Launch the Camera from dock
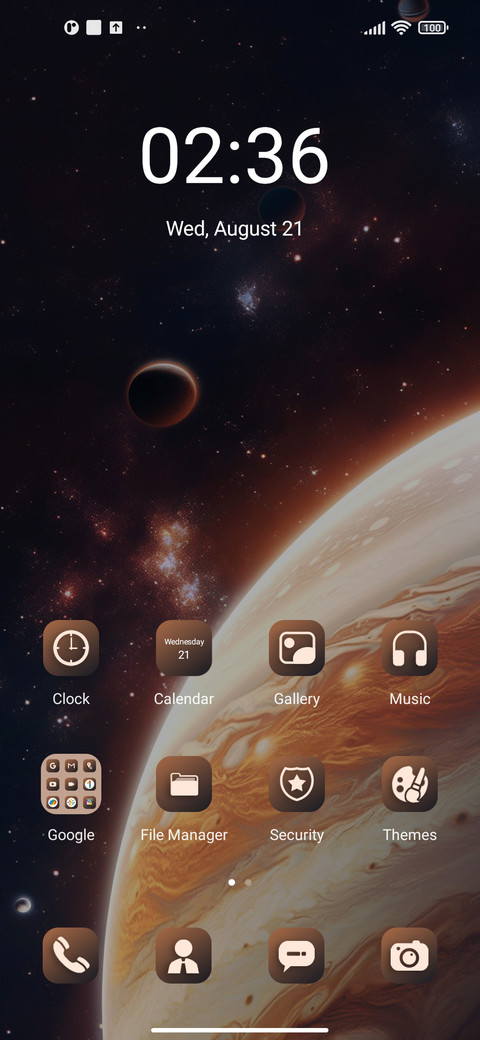The height and width of the screenshot is (1040, 480). (410, 955)
